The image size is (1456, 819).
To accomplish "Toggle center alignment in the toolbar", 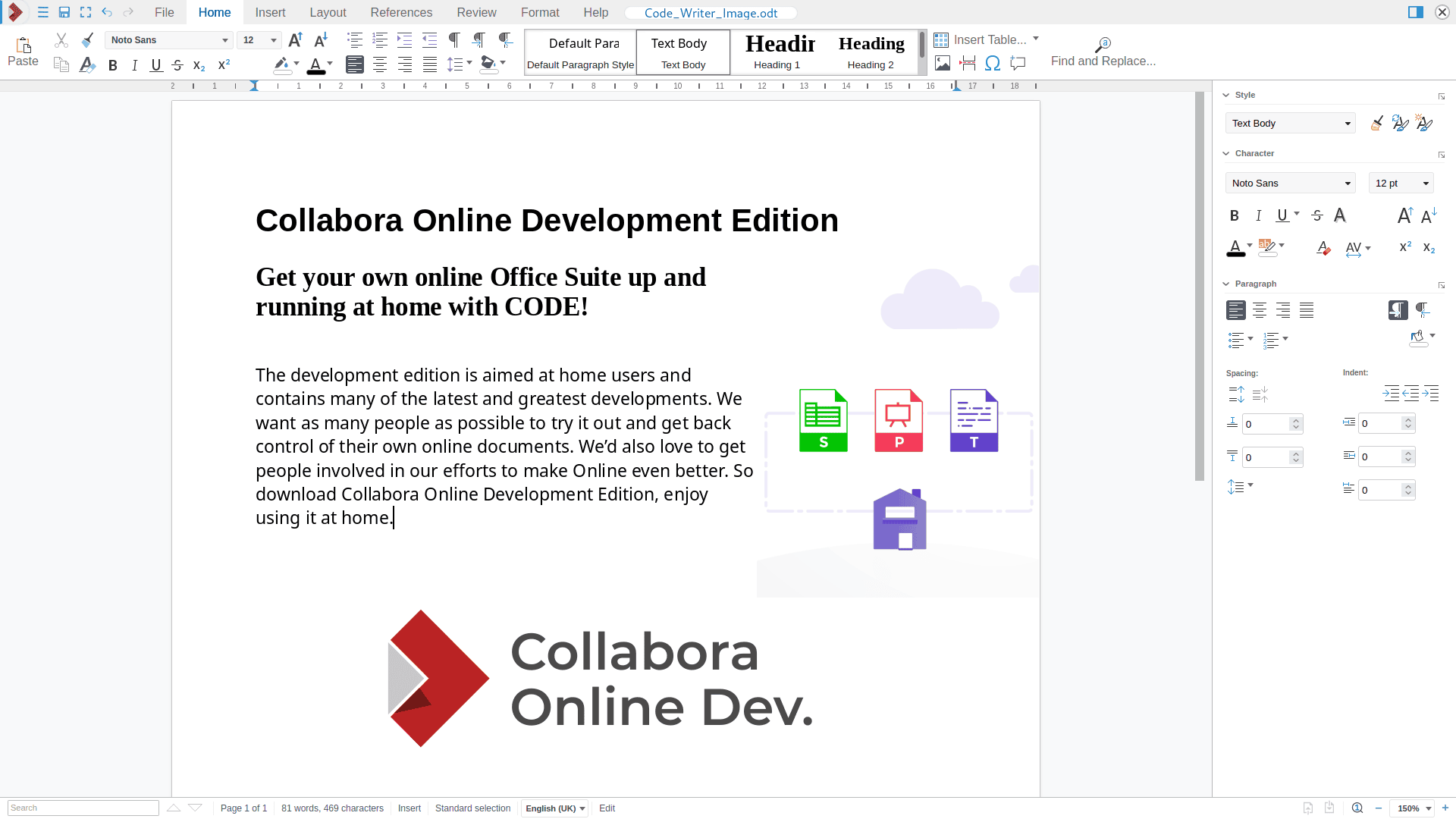I will click(x=380, y=64).
